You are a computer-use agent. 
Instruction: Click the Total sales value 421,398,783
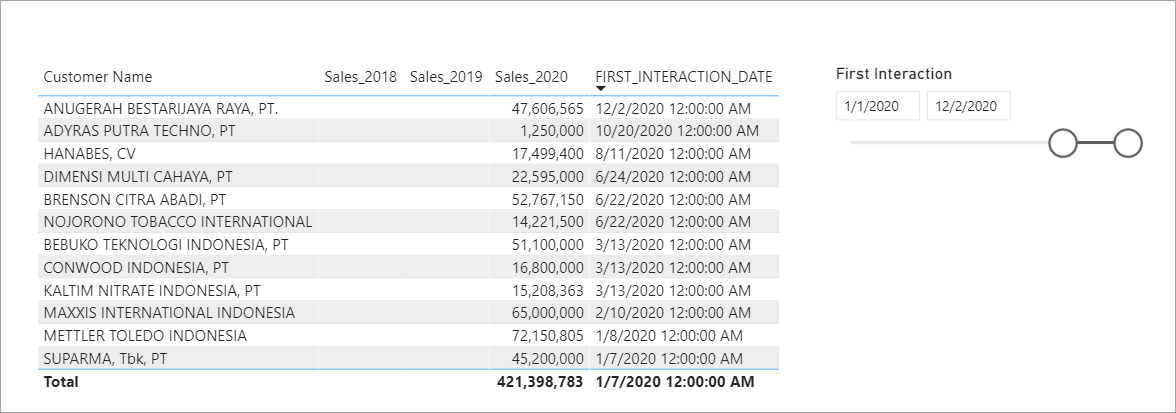(540, 381)
